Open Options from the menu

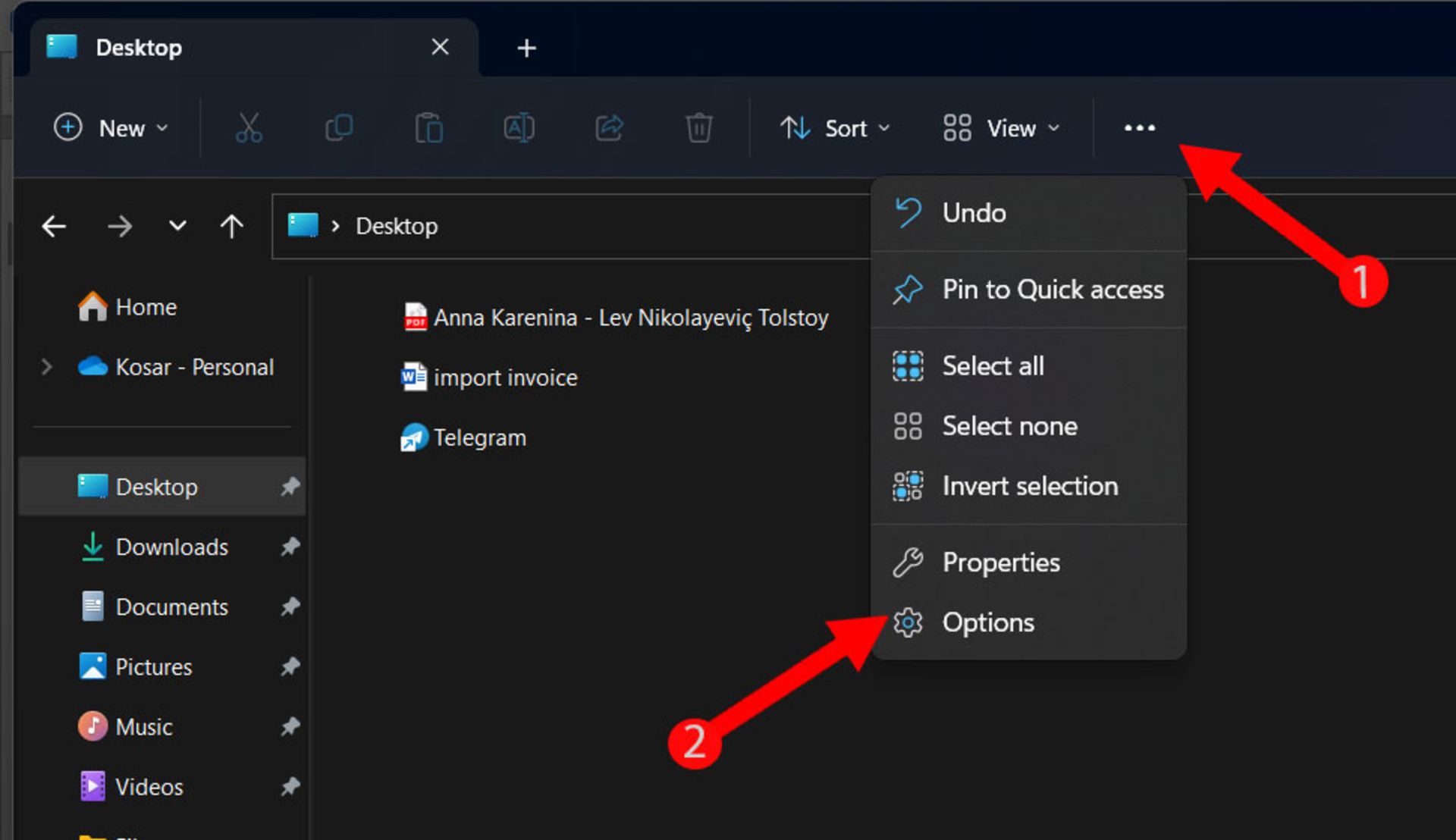click(1028, 622)
